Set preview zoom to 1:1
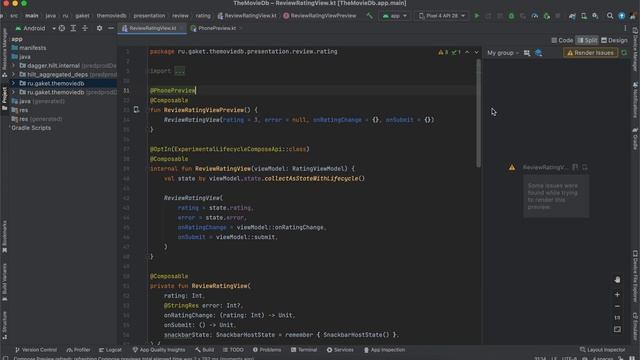Image resolution: width=640 pixels, height=360 pixels. (x=617, y=318)
